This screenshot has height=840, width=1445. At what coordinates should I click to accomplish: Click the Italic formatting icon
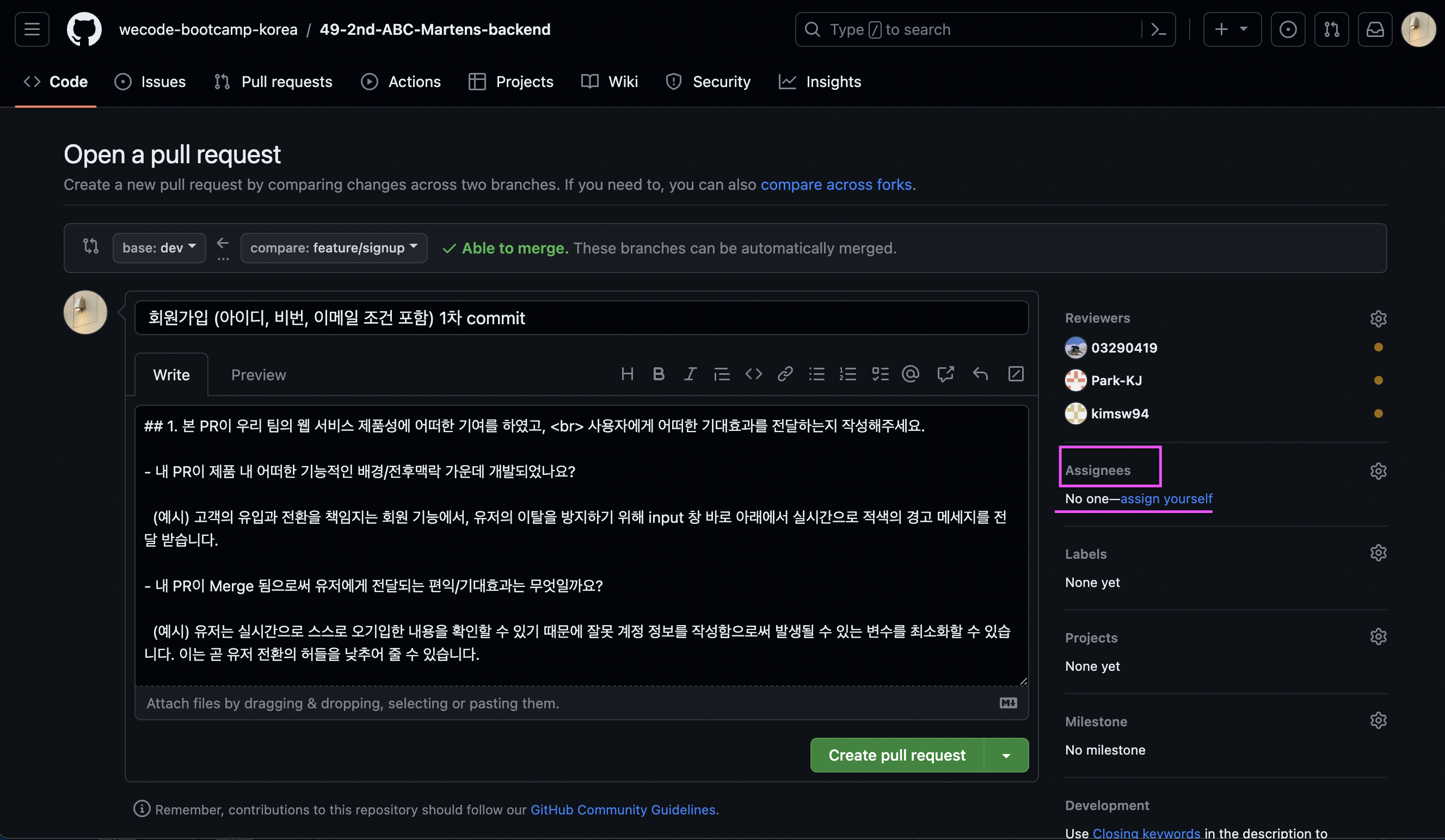tap(690, 374)
